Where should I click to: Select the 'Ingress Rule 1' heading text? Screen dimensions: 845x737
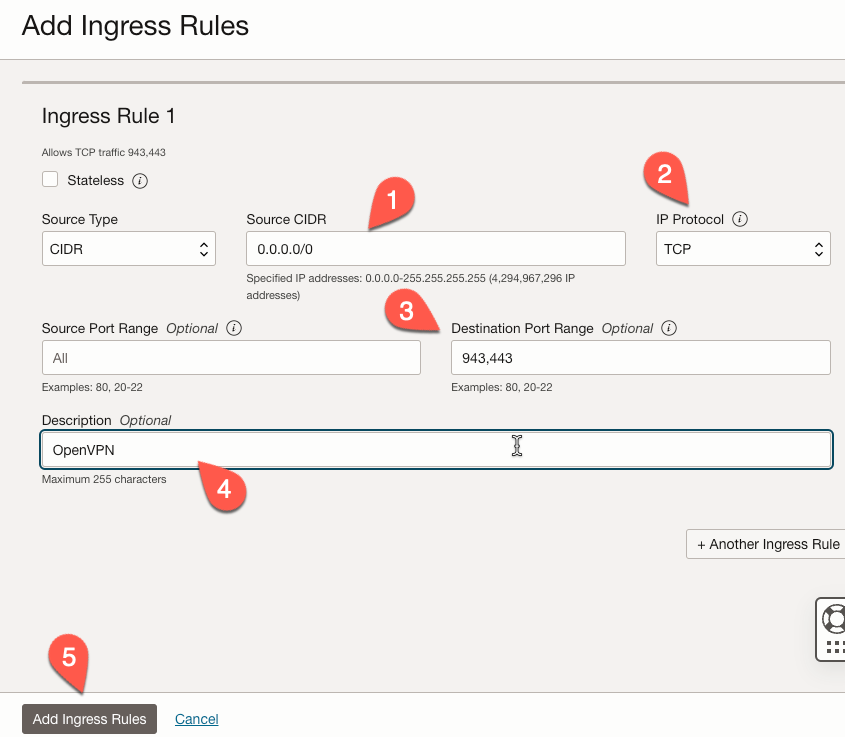(x=108, y=116)
